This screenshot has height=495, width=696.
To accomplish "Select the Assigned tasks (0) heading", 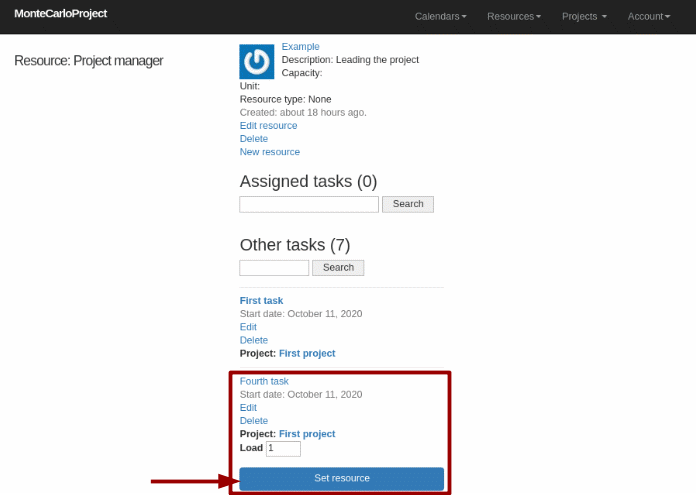I will click(x=308, y=182).
